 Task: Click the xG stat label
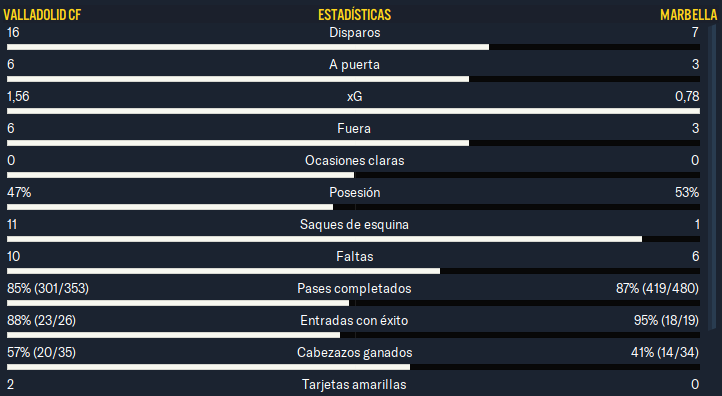[355, 96]
